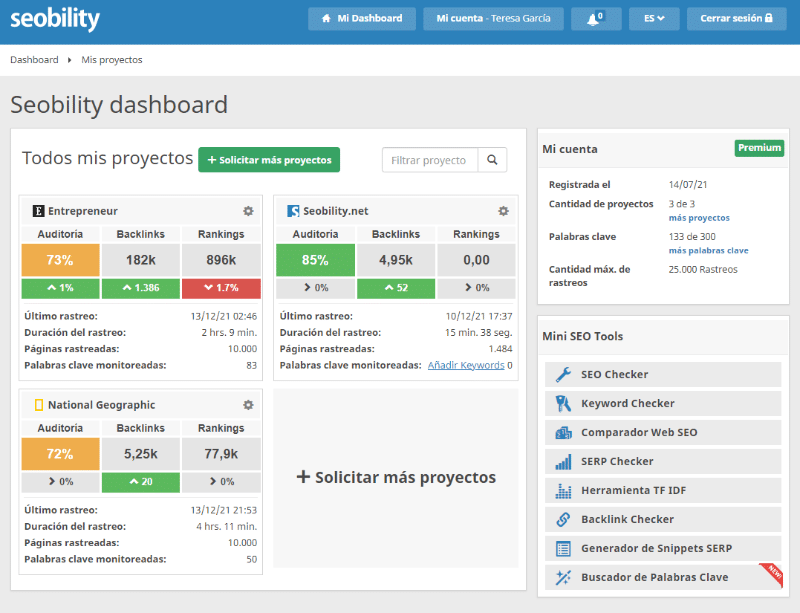This screenshot has height=613, width=800.
Task: Open Generador de Snippets SERP tool
Action: tap(663, 548)
